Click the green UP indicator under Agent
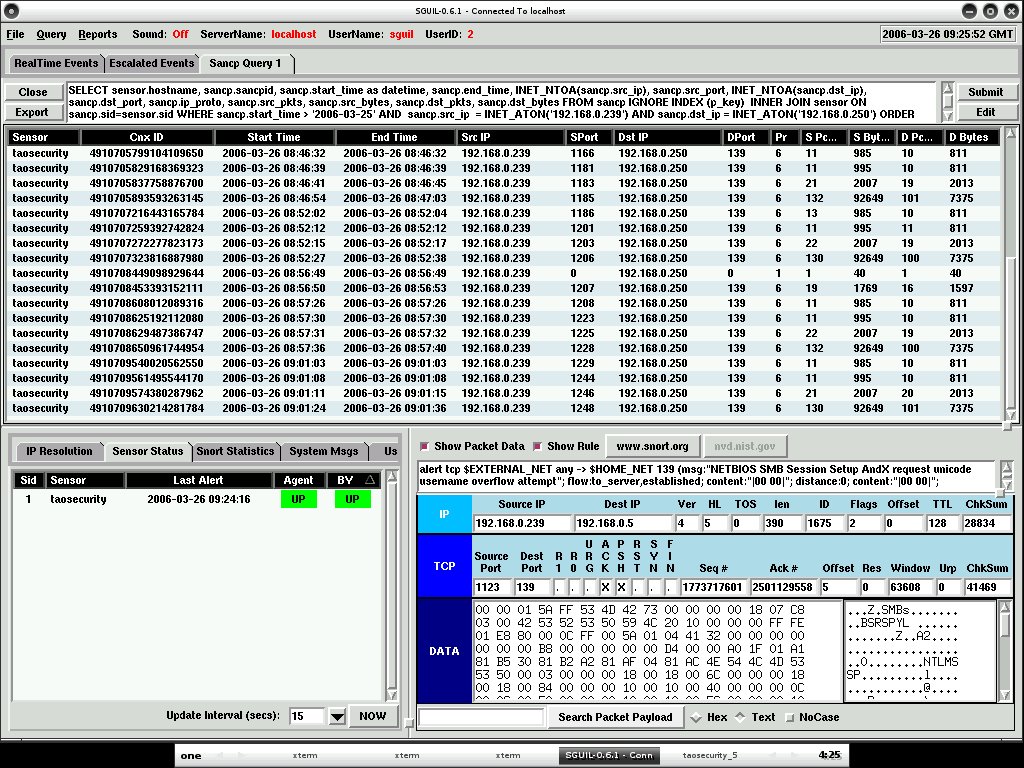The image size is (1024, 768). (x=298, y=500)
